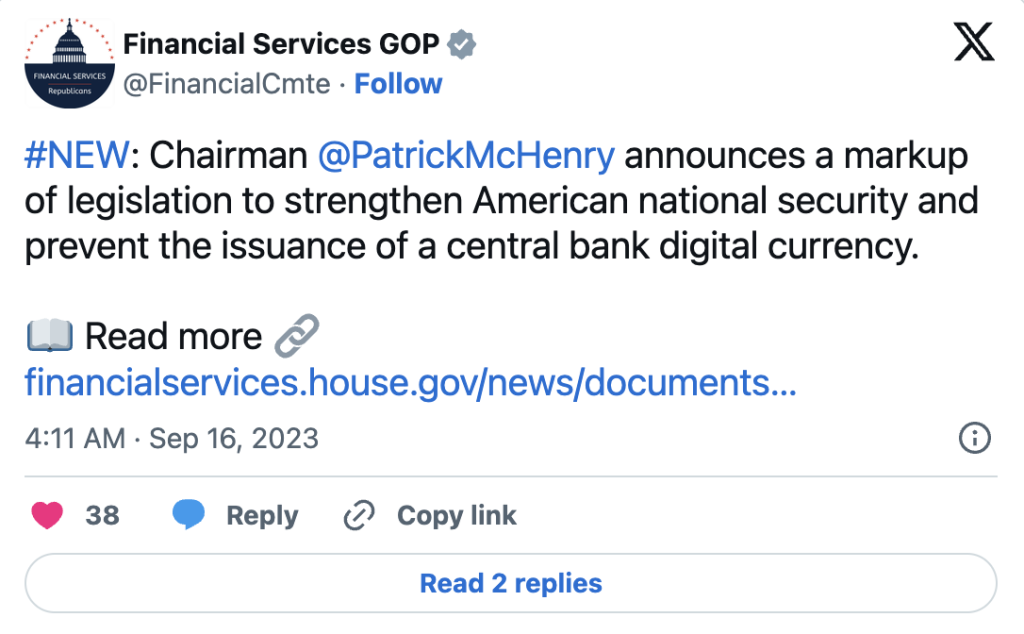Like the tweet with heart icon
This screenshot has width=1024, height=634.
[48, 516]
